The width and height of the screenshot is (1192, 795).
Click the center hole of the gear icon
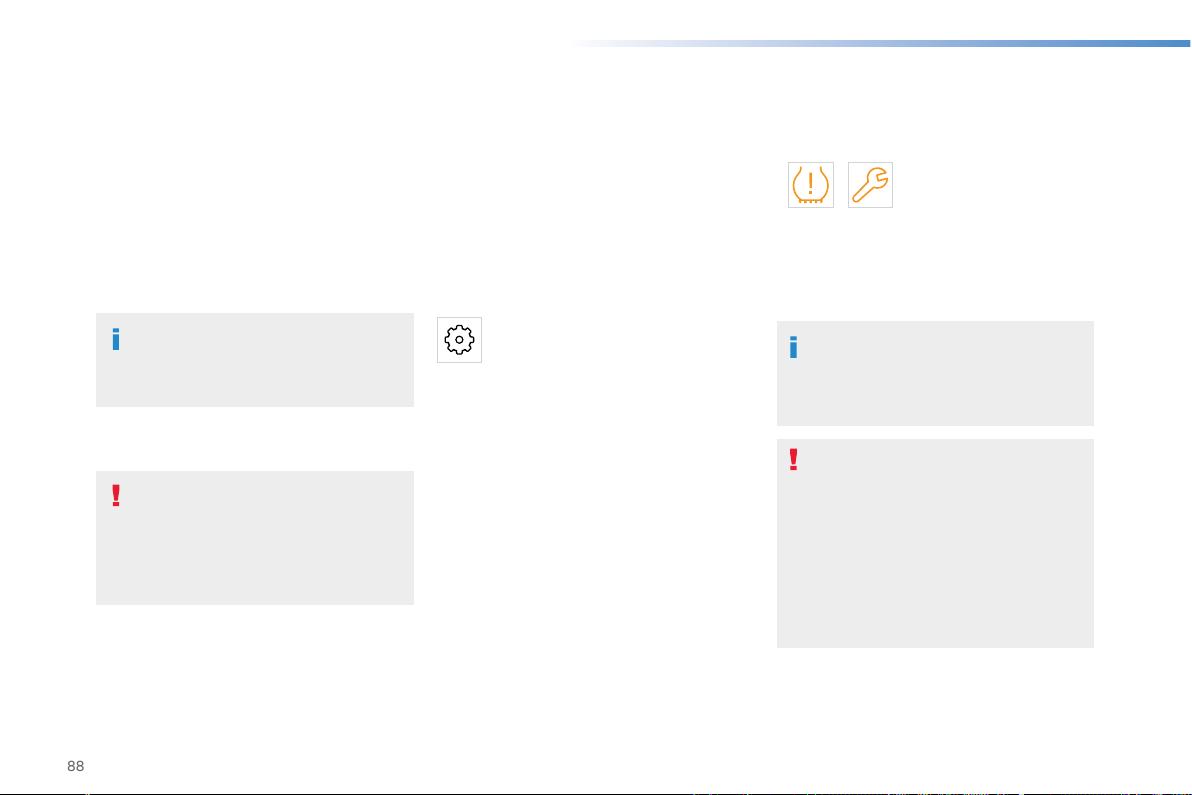(459, 340)
